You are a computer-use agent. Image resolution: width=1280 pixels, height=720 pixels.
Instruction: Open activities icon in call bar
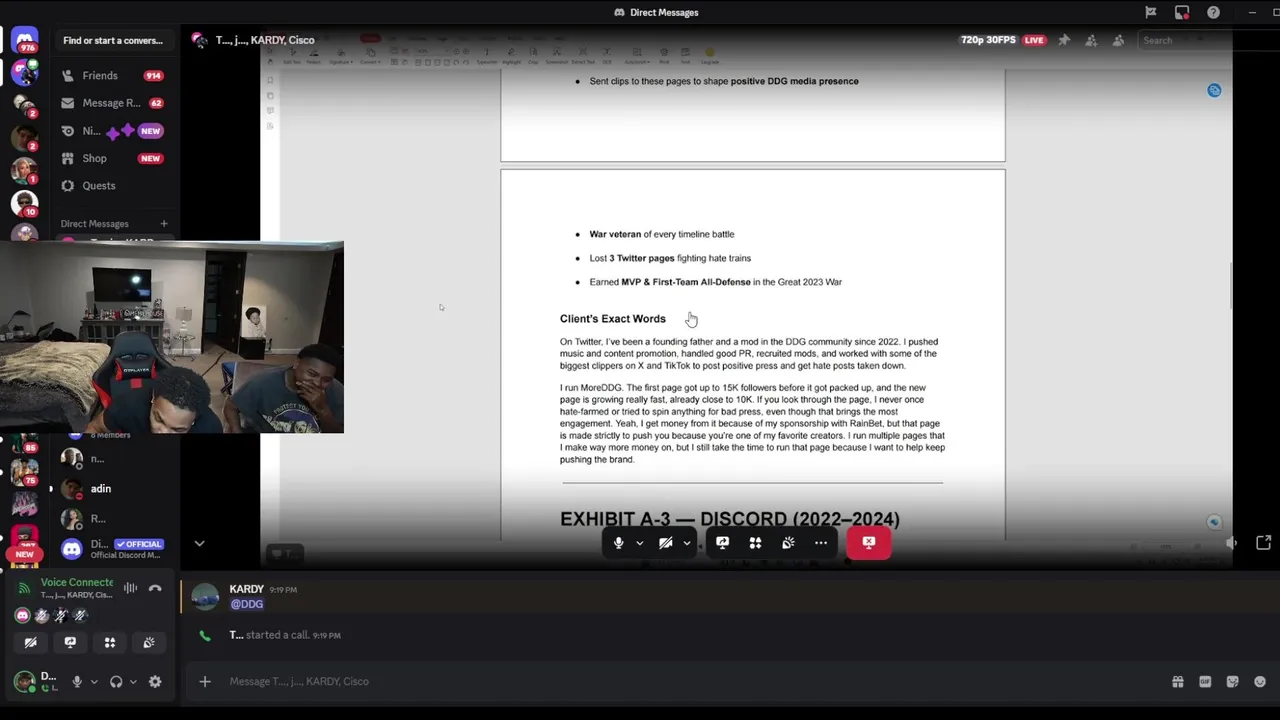[755, 543]
